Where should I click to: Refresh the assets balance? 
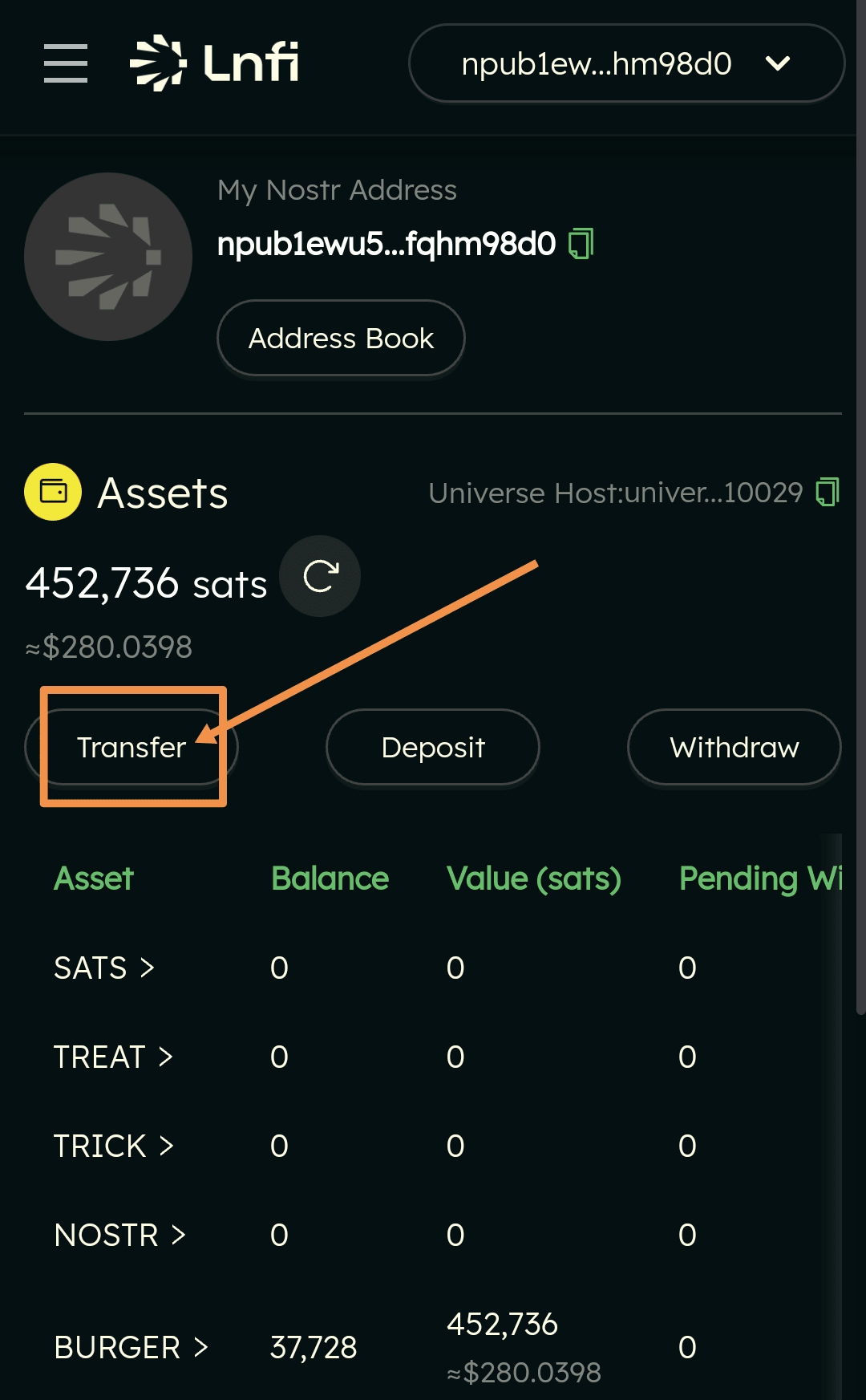click(320, 576)
